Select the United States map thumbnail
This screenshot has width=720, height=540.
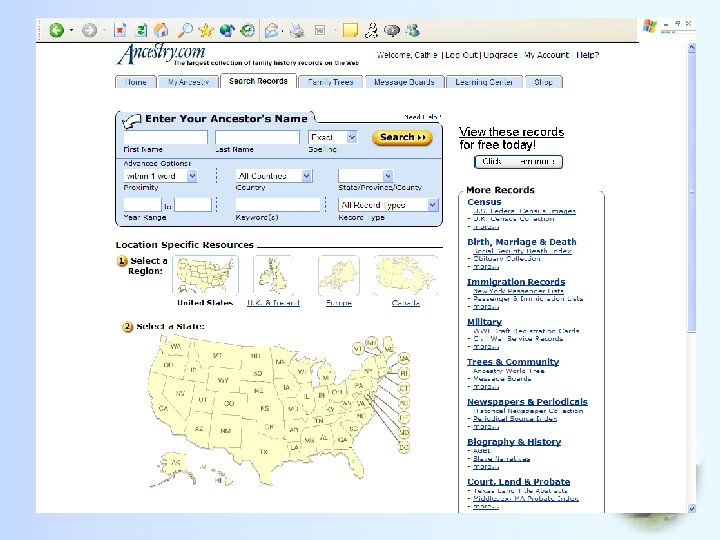coord(205,276)
